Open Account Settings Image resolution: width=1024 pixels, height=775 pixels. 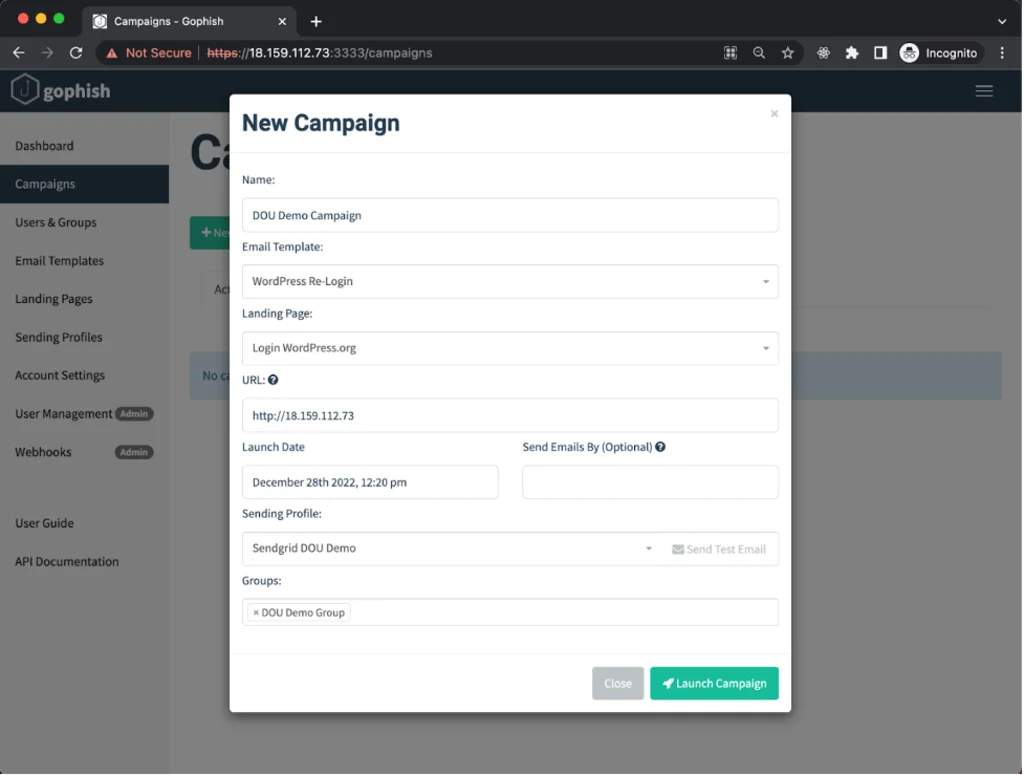(60, 375)
